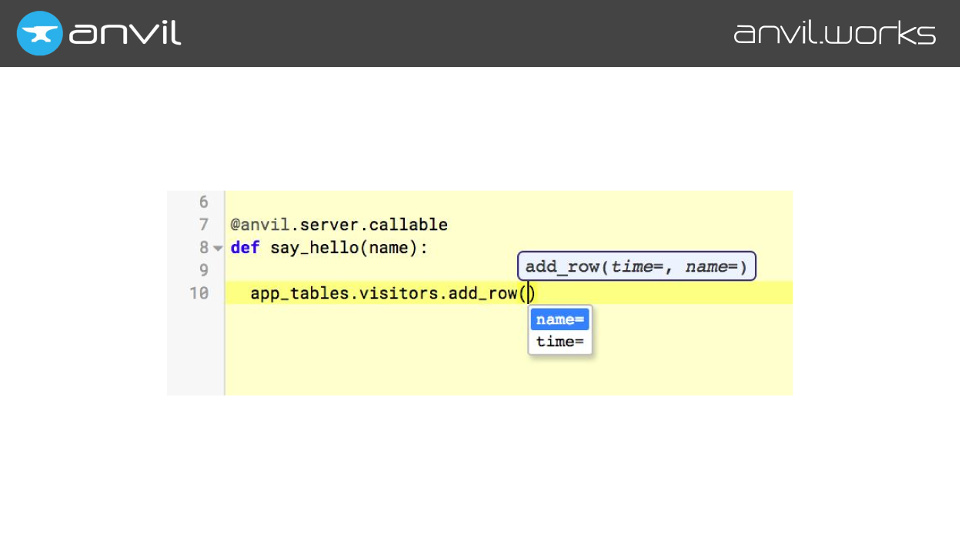Click the anvil wordmark in the header
The width and height of the screenshot is (960, 540).
[x=125, y=33]
